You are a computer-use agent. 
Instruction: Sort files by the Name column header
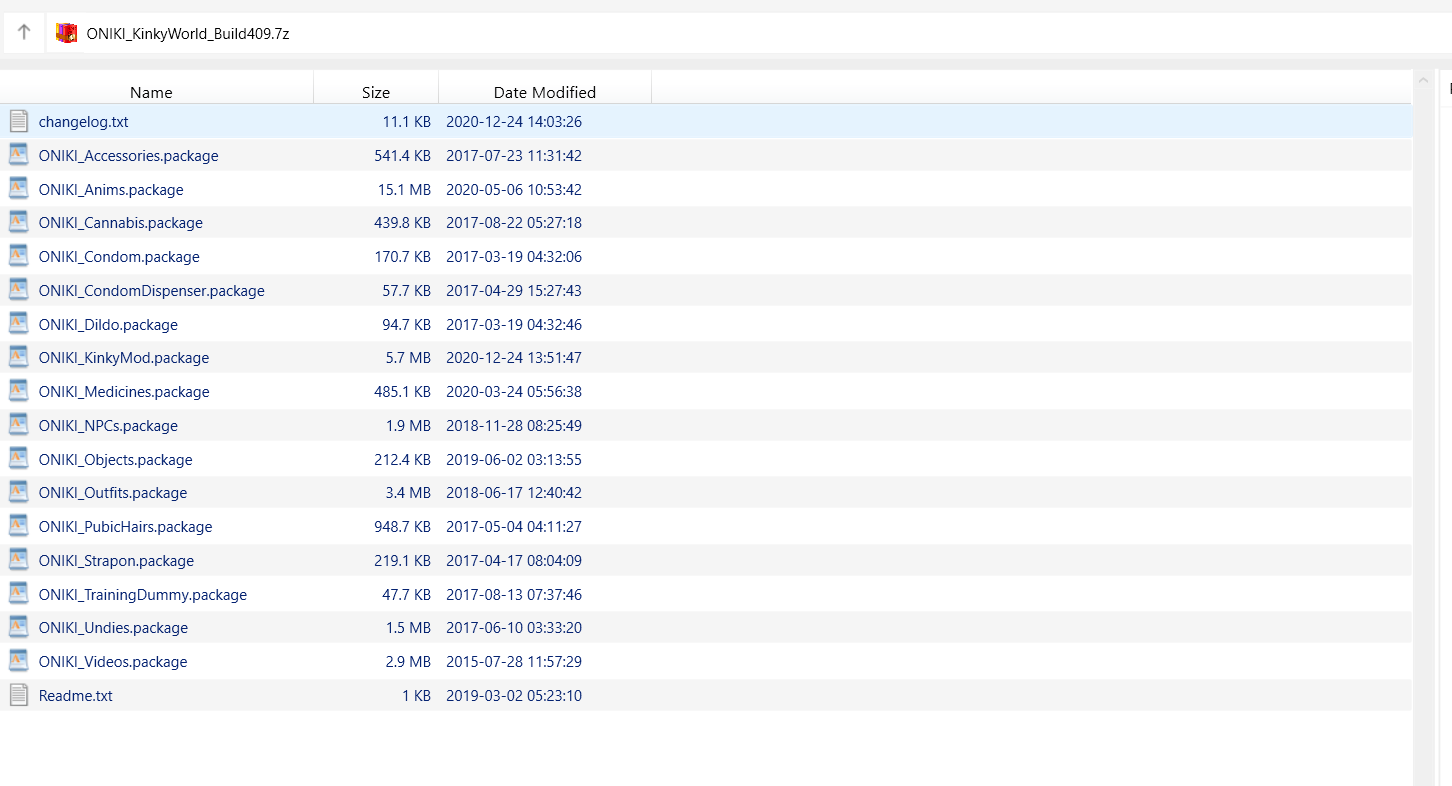[x=151, y=92]
